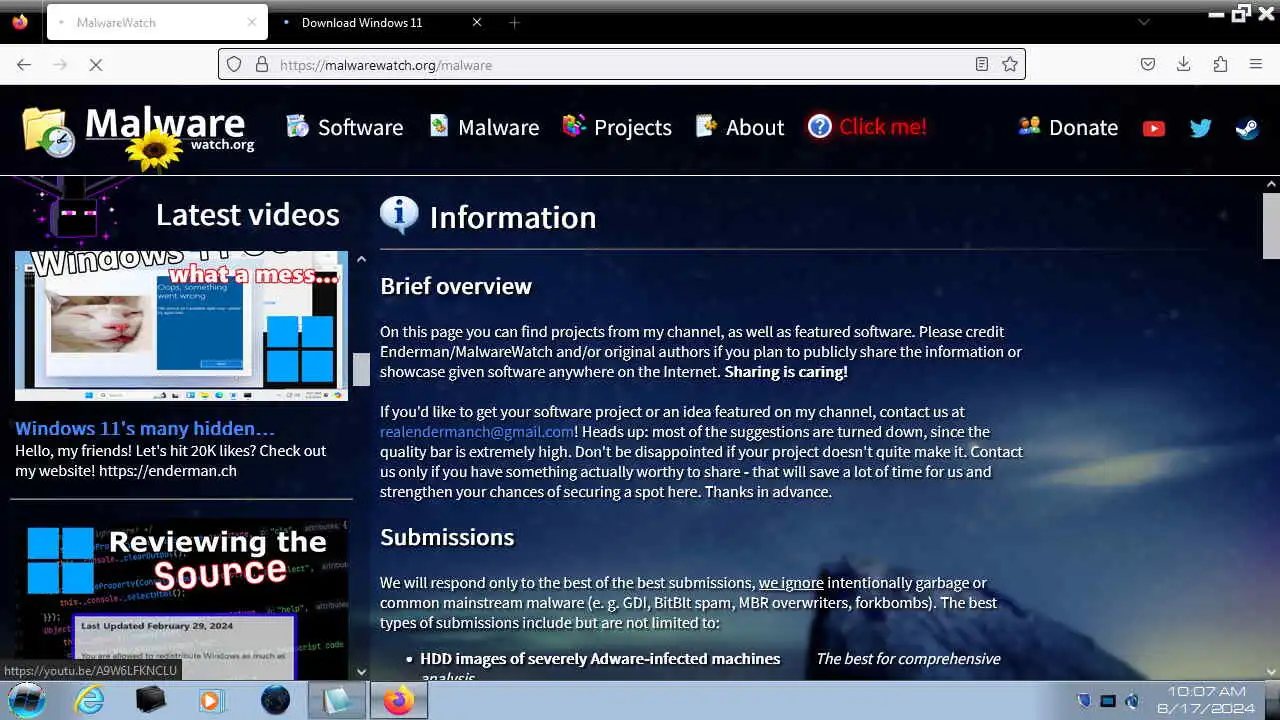Open the Steam profile icon
The height and width of the screenshot is (720, 1280).
[1247, 128]
